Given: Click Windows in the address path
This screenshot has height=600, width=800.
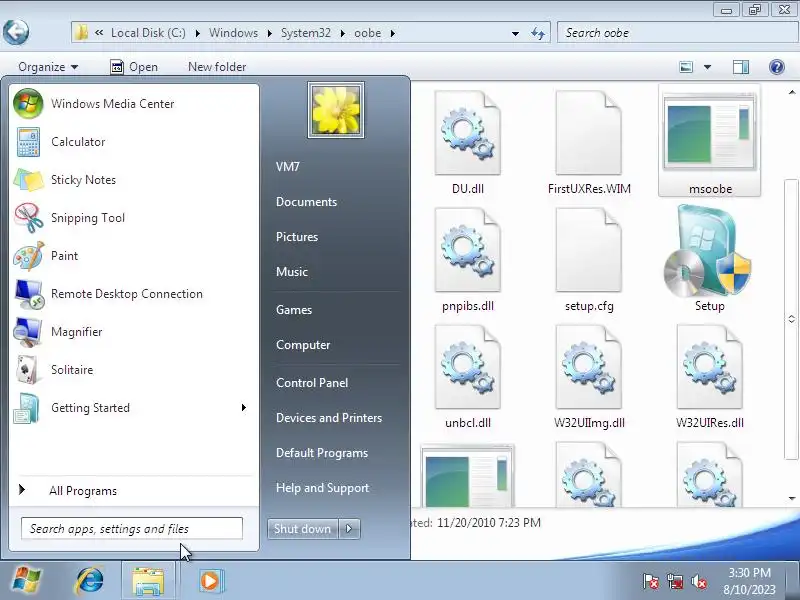Looking at the screenshot, I should (233, 33).
